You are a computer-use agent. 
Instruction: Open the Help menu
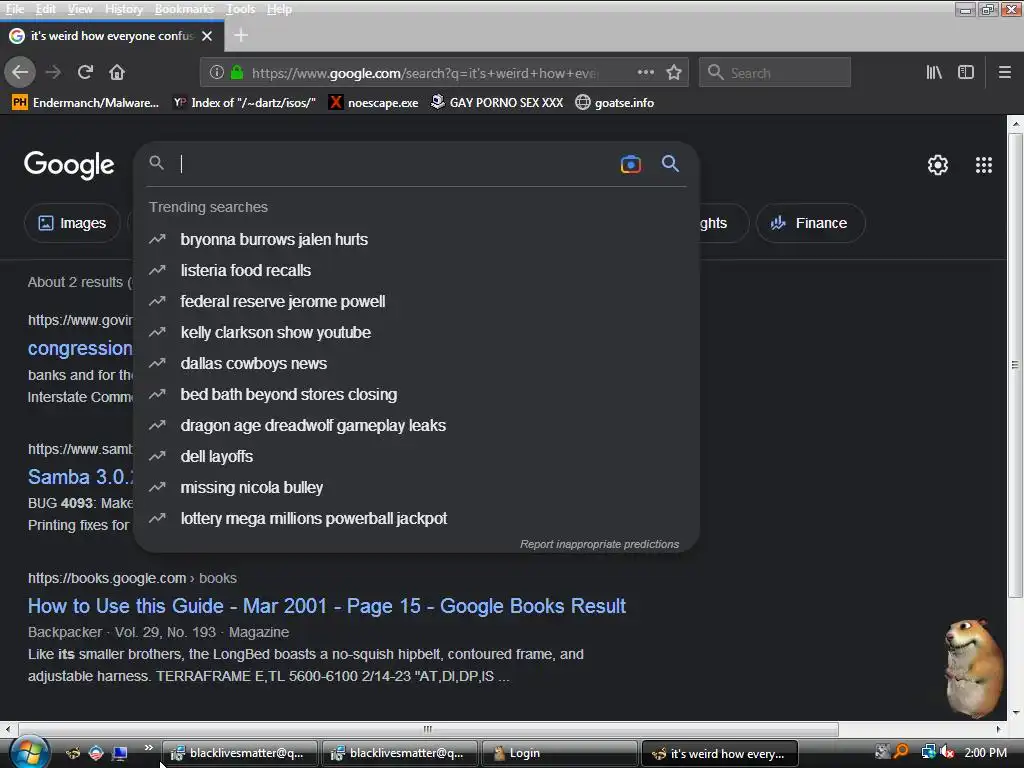(x=279, y=8)
